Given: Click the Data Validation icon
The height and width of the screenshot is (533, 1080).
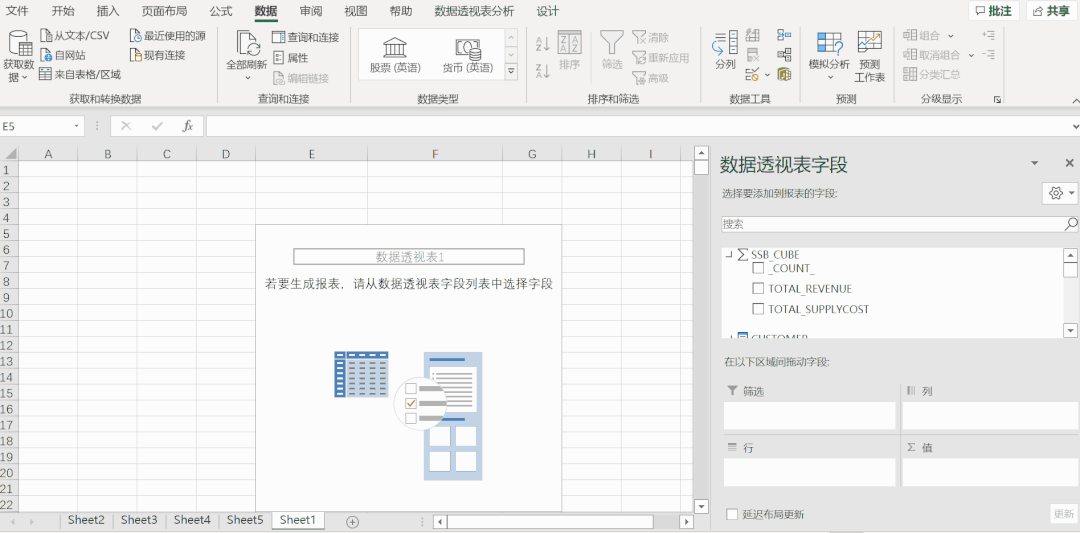Looking at the screenshot, I should click(x=753, y=74).
